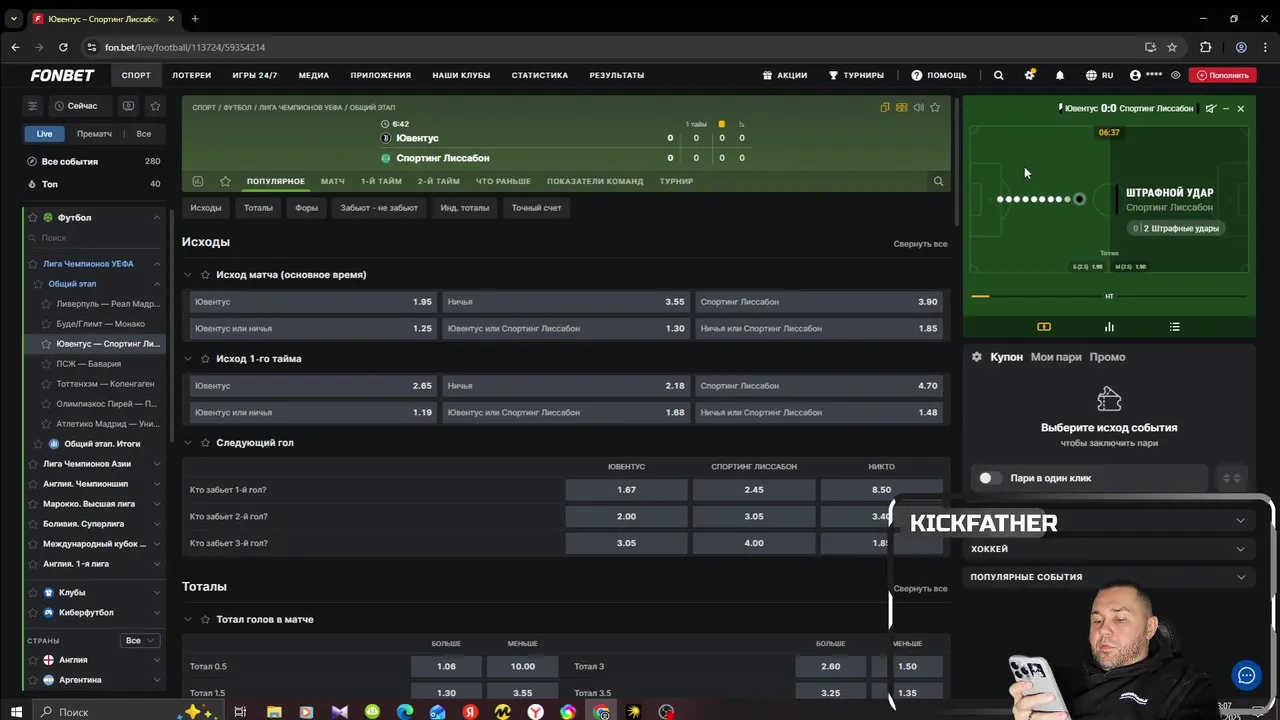1280x720 pixels.
Task: Collapse the Футбол section
Action: pos(157,217)
